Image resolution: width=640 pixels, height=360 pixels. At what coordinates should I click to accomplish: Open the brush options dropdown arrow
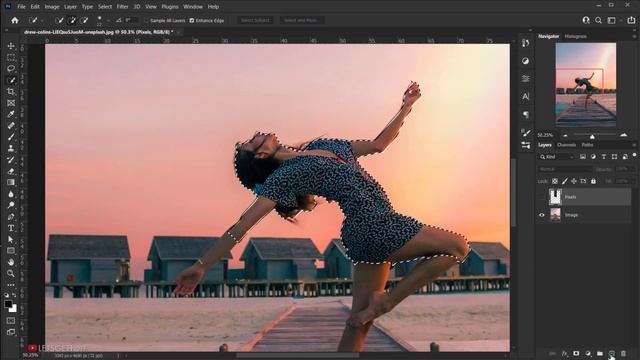point(108,20)
